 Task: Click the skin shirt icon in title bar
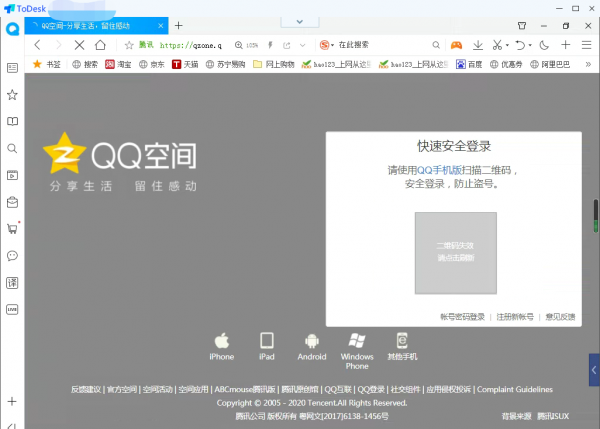coord(522,26)
